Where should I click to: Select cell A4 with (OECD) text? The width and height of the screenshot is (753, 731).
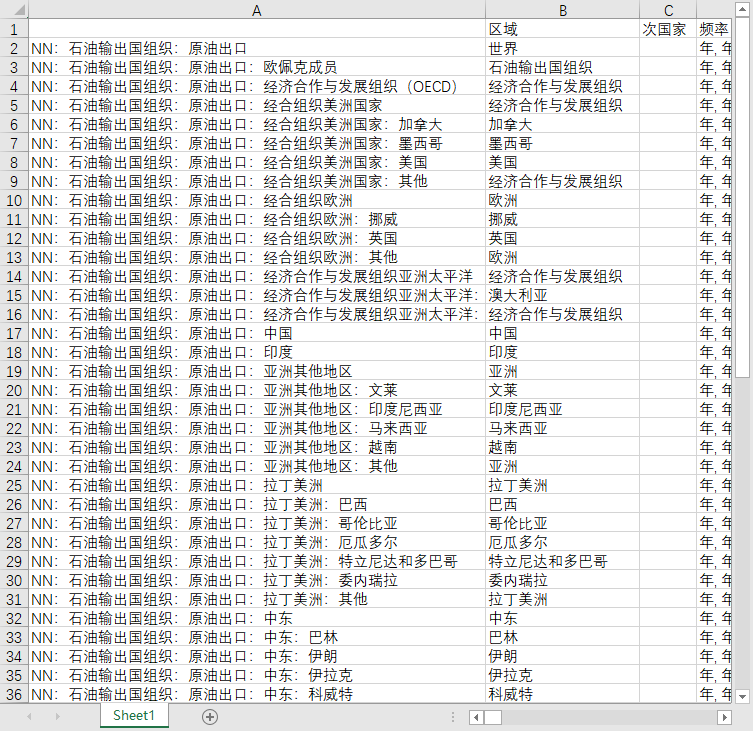[257, 86]
